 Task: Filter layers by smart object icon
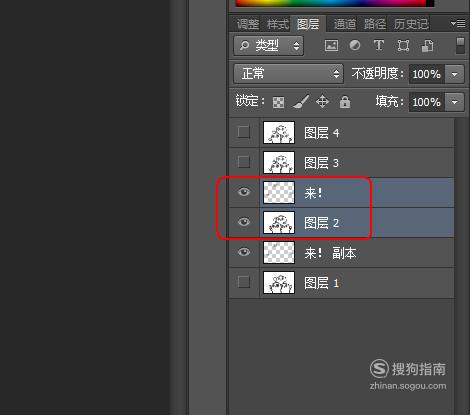point(428,46)
